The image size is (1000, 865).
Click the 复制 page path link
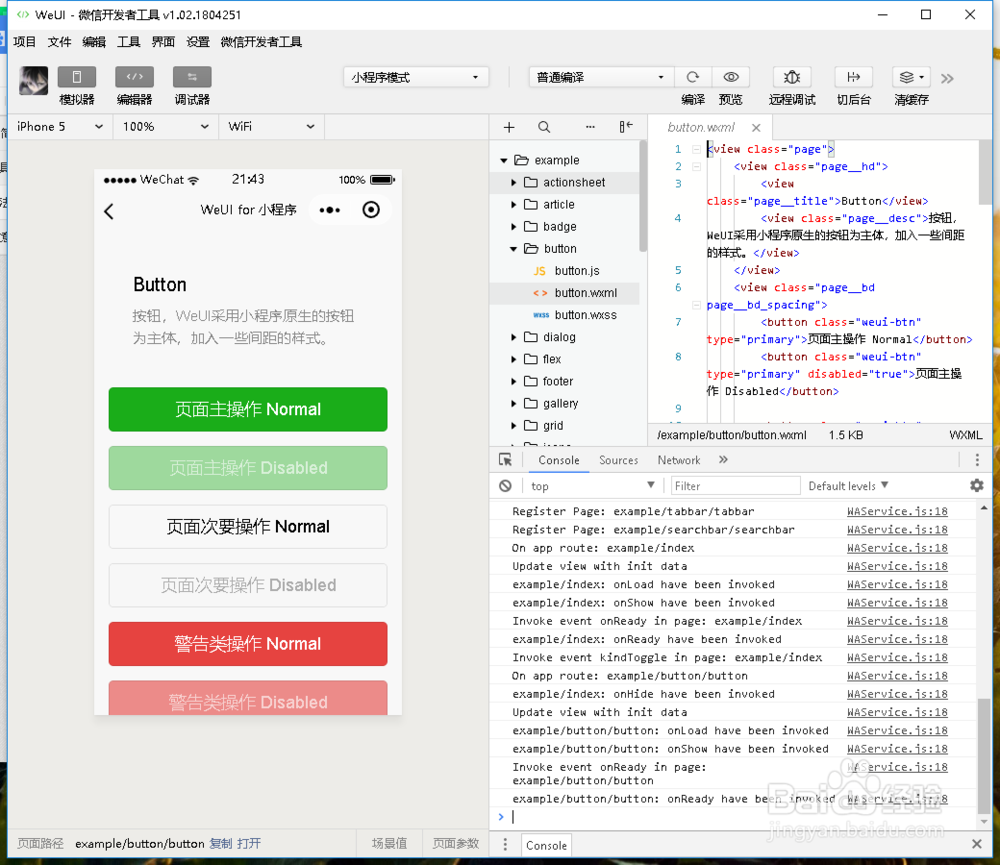(x=221, y=843)
